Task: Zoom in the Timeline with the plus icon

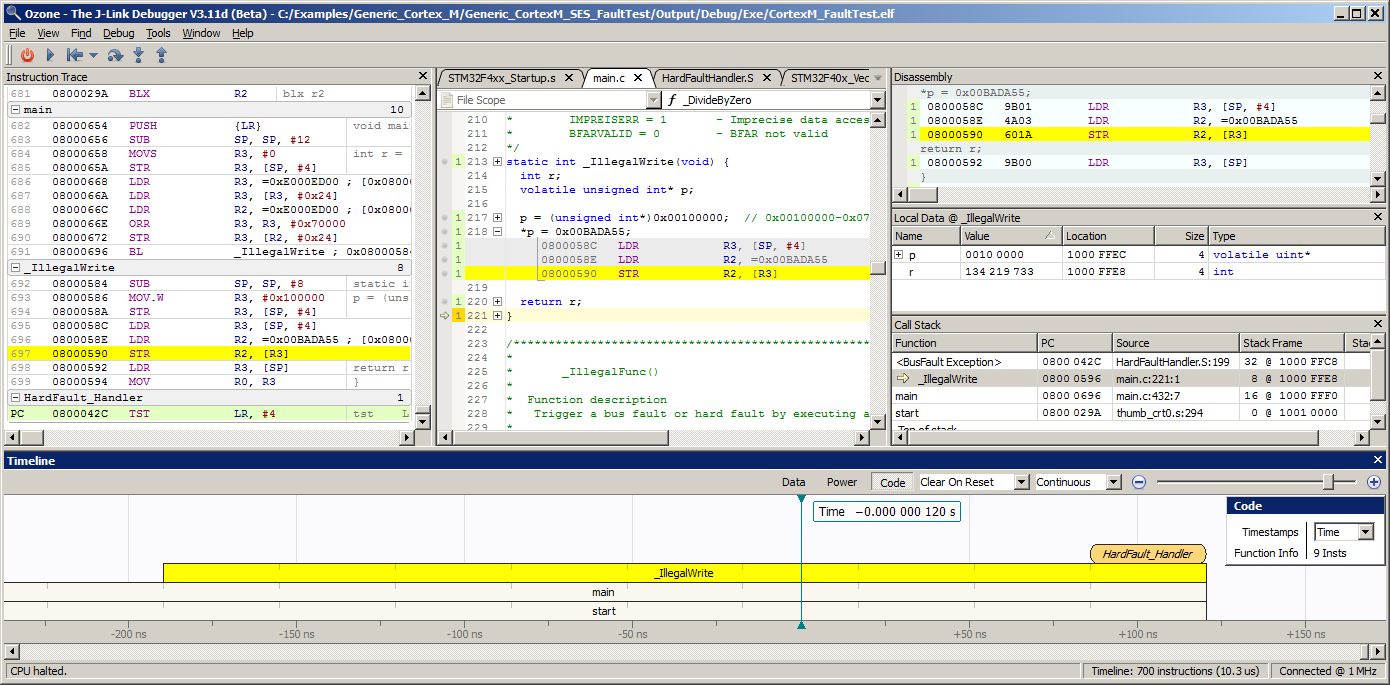Action: coord(1374,481)
